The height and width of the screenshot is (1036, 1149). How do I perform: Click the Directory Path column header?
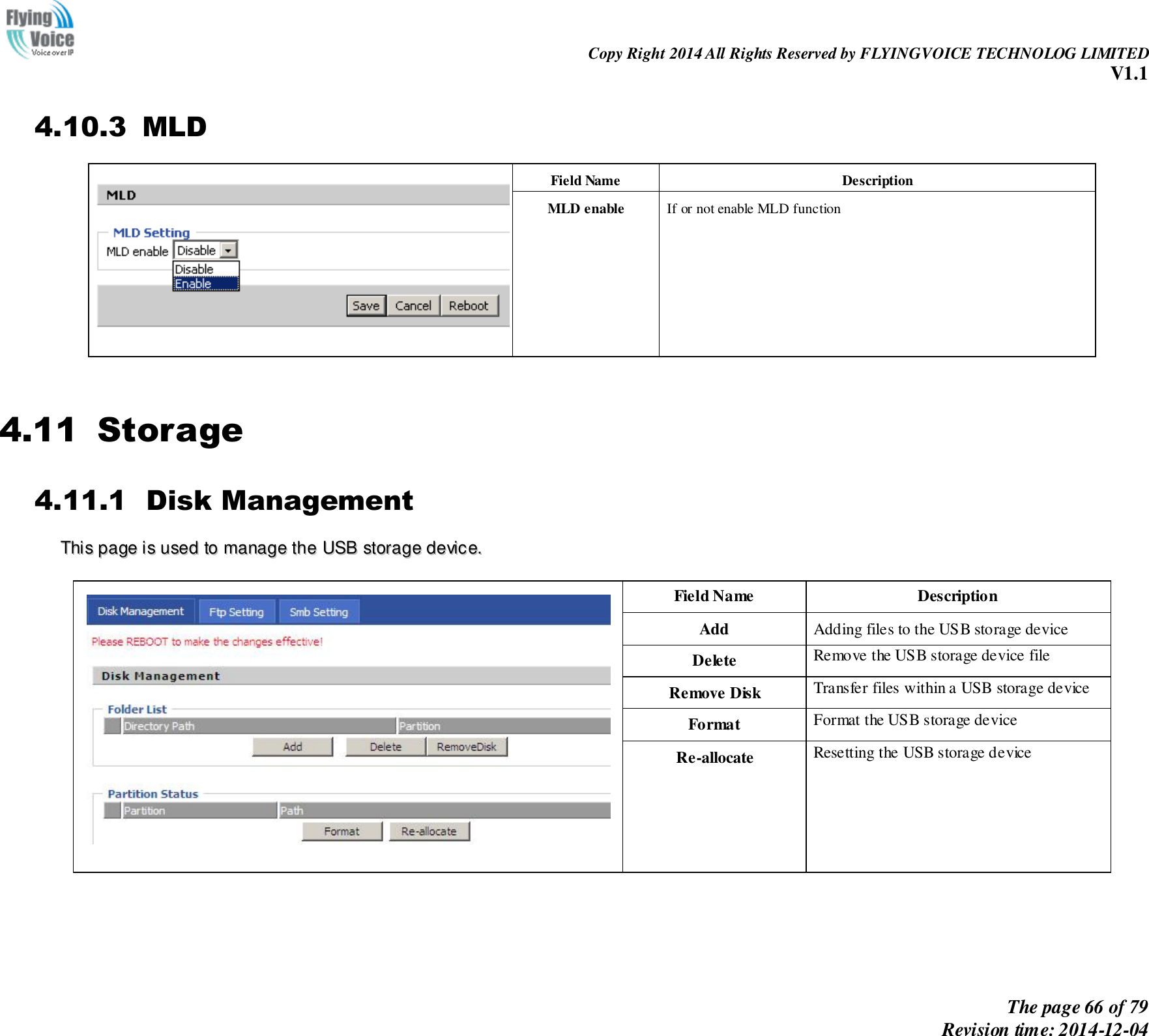(x=259, y=726)
